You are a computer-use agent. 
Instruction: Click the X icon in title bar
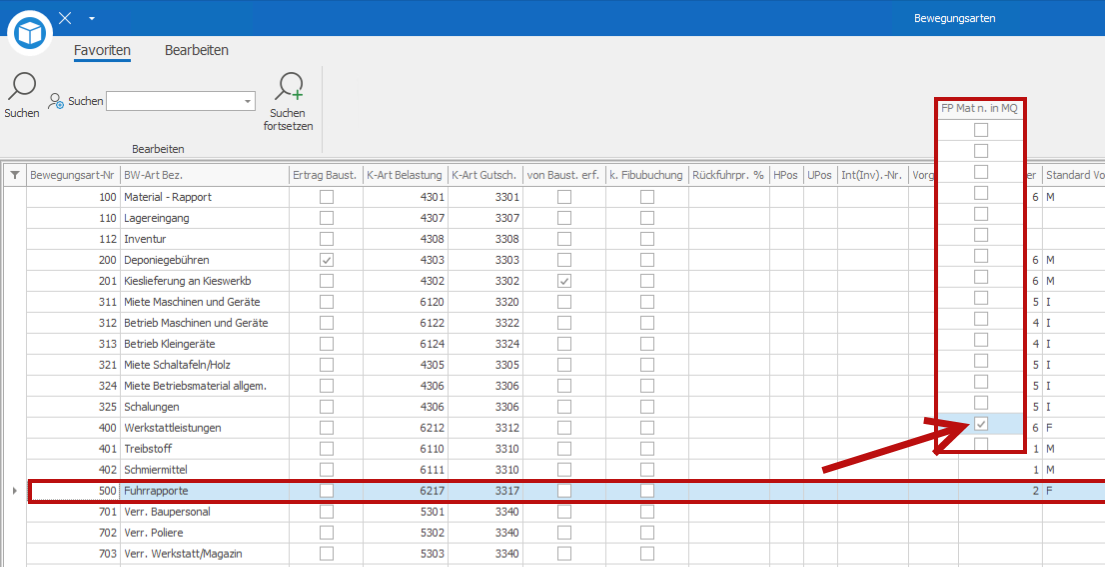coord(65,18)
